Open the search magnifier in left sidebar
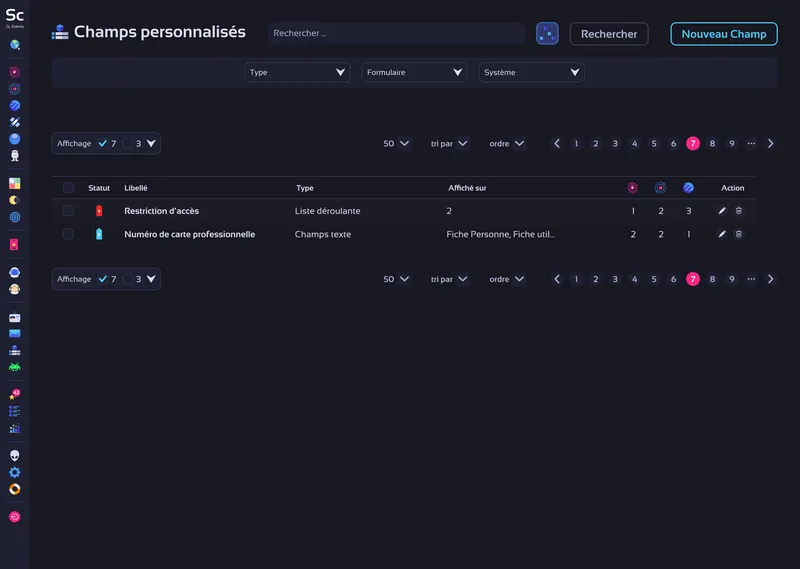Image resolution: width=800 pixels, height=569 pixels. pos(15,45)
